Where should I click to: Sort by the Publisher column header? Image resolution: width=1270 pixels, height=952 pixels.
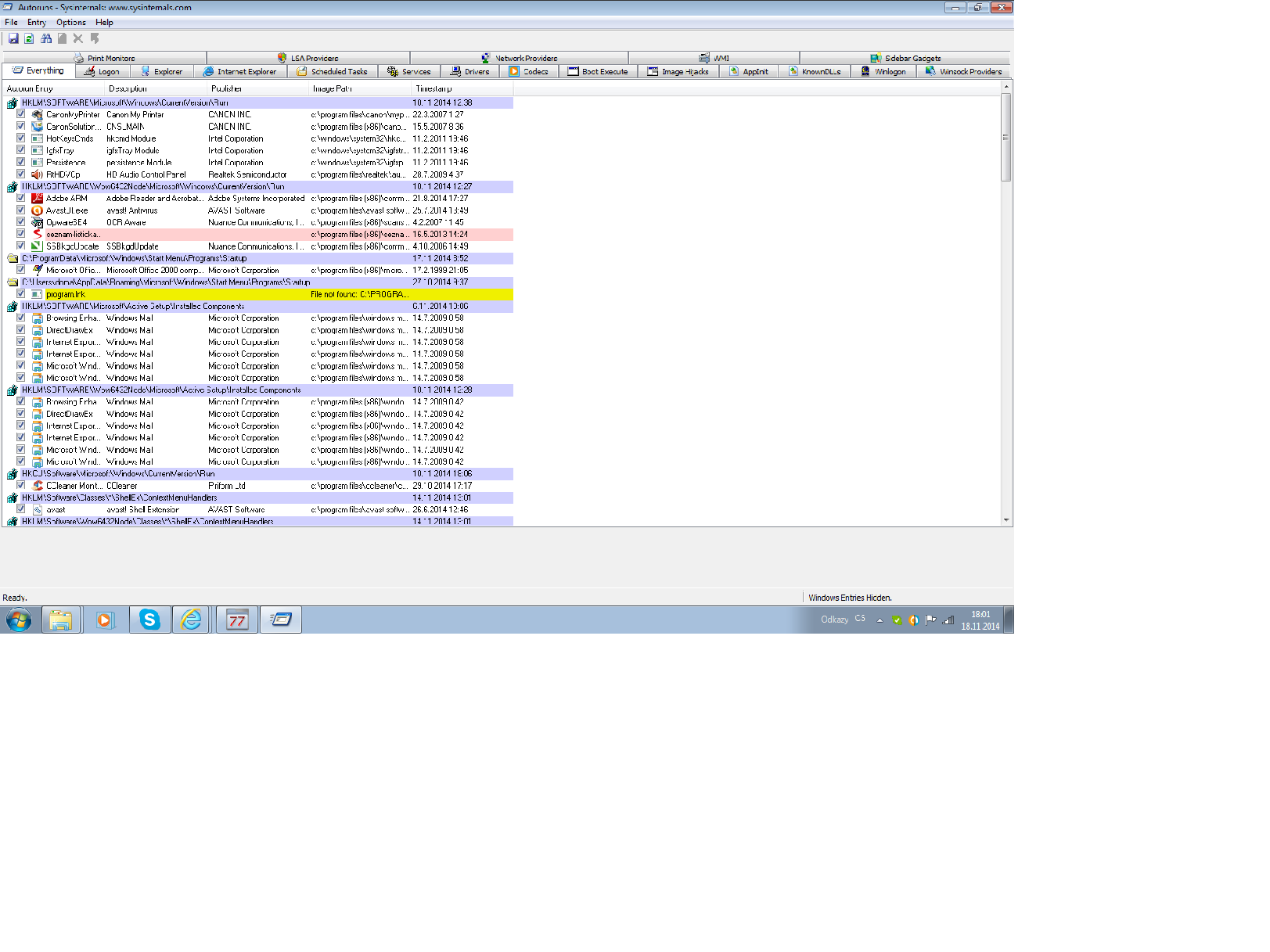[x=258, y=88]
